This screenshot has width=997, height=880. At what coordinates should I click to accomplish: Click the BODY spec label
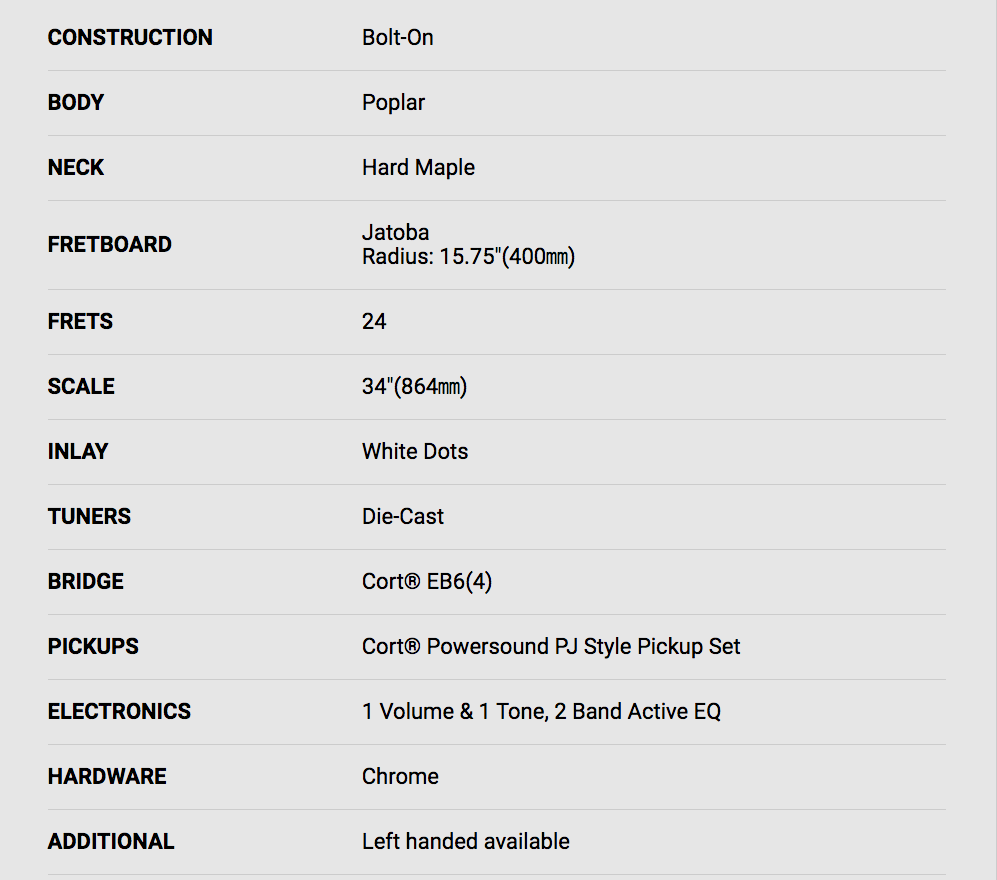pos(76,102)
